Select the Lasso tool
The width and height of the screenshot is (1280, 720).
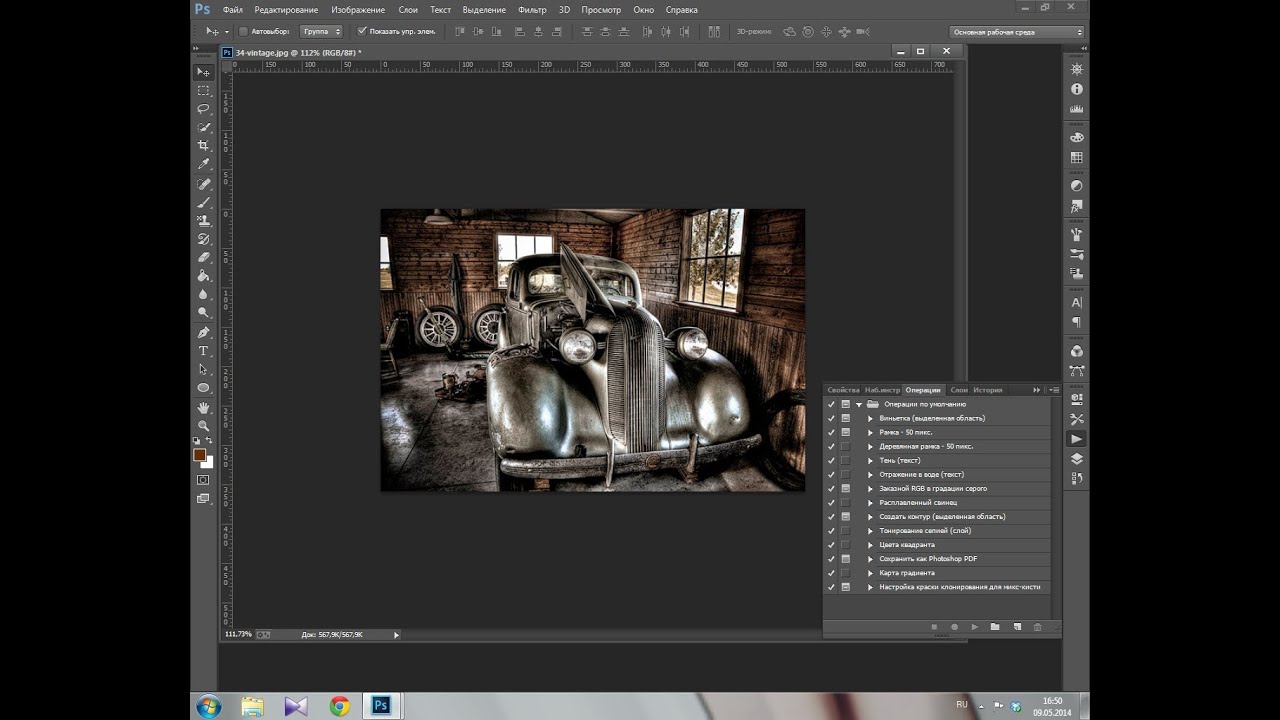pyautogui.click(x=204, y=109)
